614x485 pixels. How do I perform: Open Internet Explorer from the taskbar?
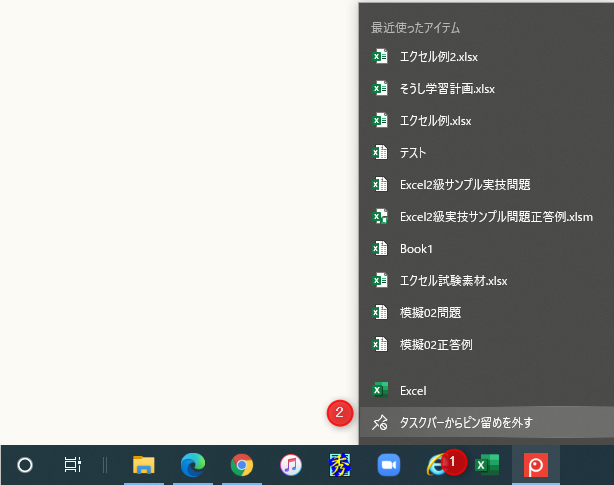click(437, 465)
